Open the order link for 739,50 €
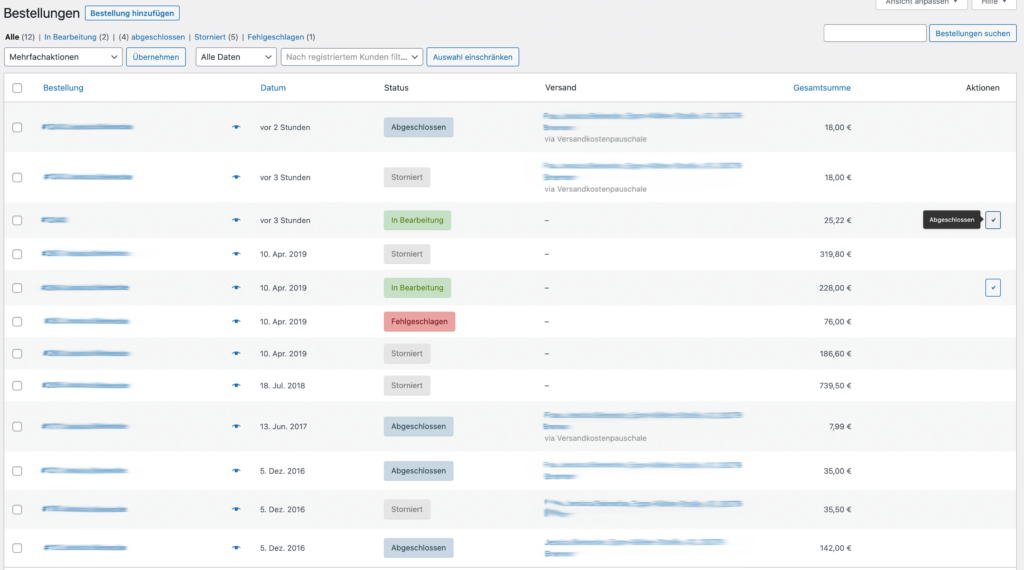Screen dimensions: 1024x570 86,385
